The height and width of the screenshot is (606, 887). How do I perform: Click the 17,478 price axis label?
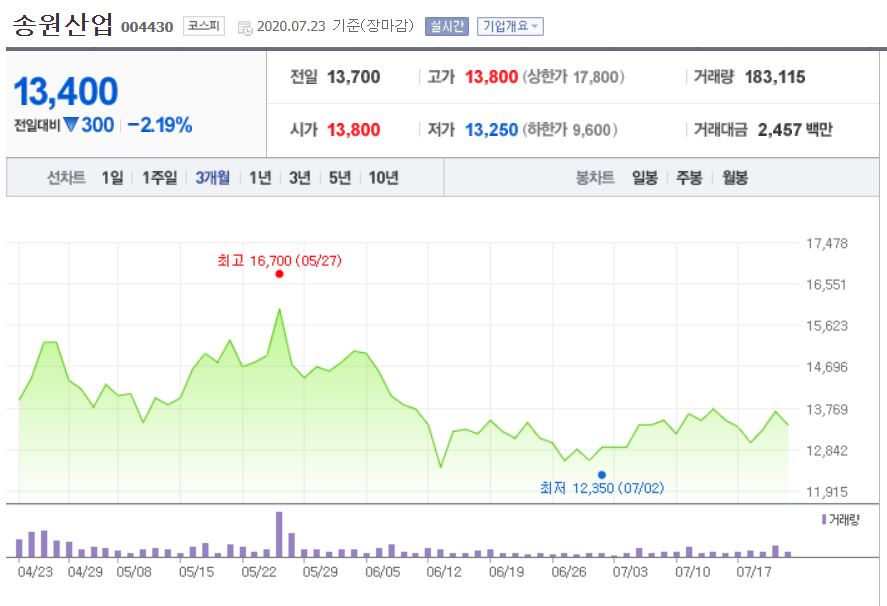(827, 243)
